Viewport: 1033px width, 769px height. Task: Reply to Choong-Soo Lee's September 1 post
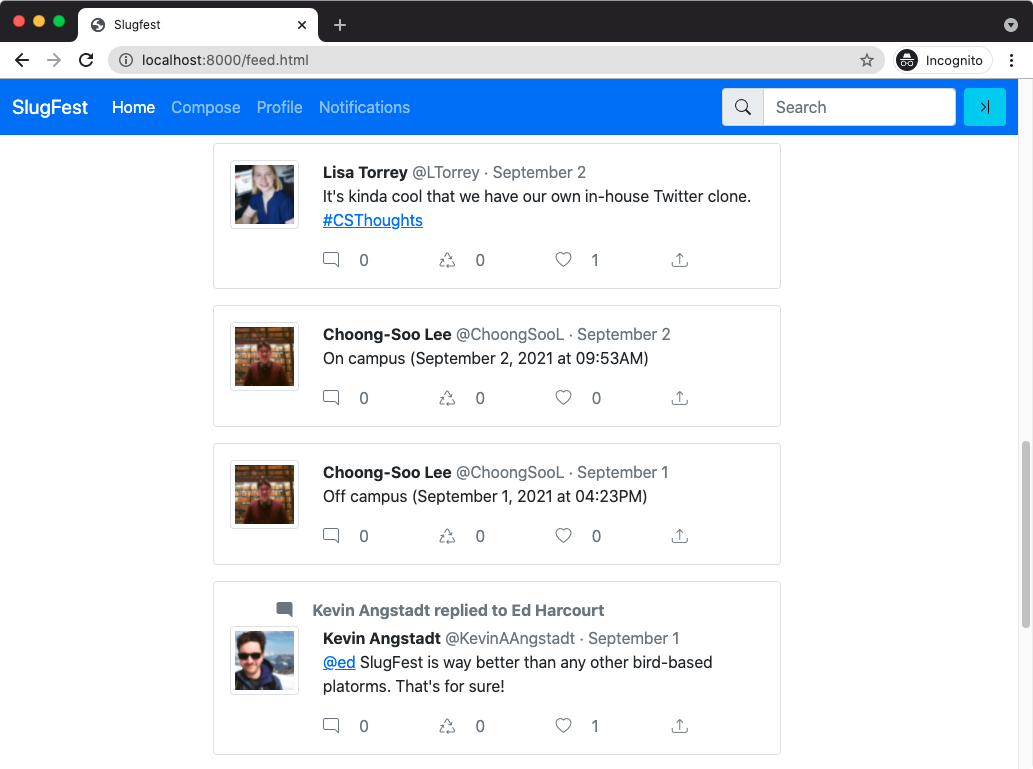(x=331, y=536)
